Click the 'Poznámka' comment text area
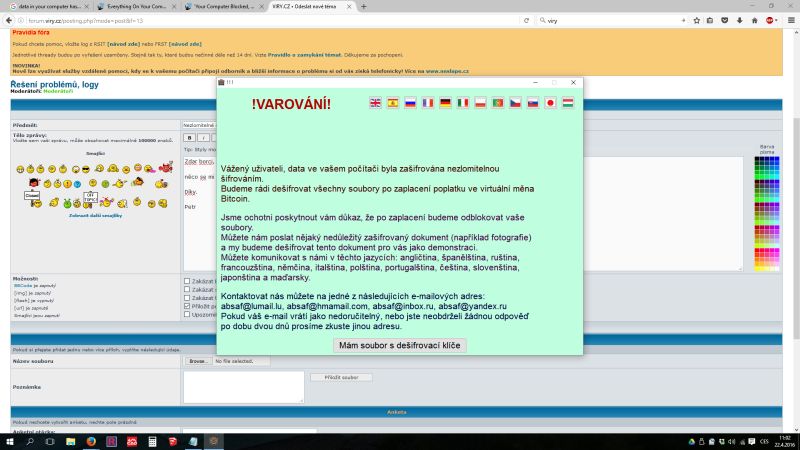 [244, 387]
